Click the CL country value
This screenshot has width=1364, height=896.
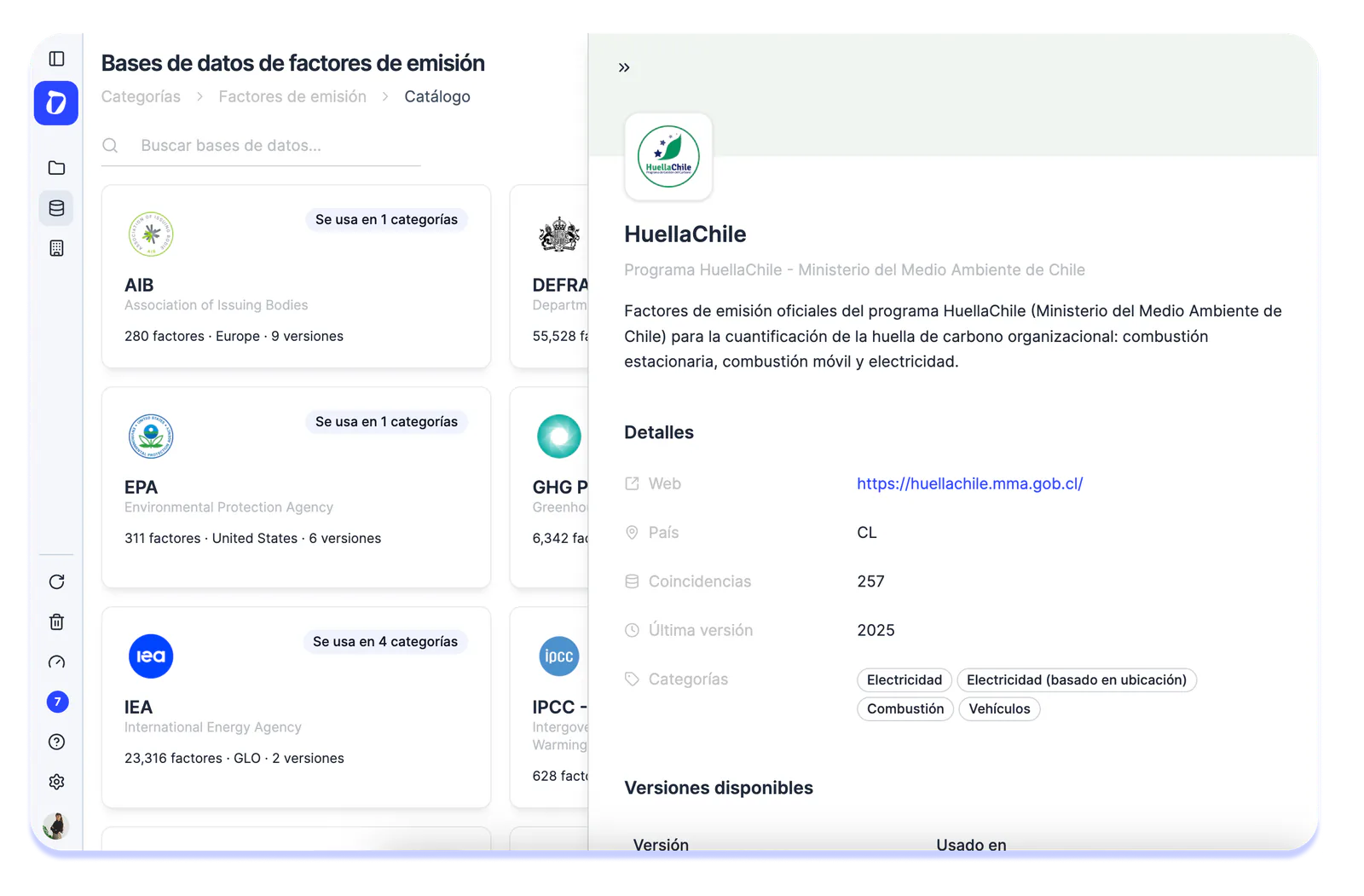pos(867,533)
